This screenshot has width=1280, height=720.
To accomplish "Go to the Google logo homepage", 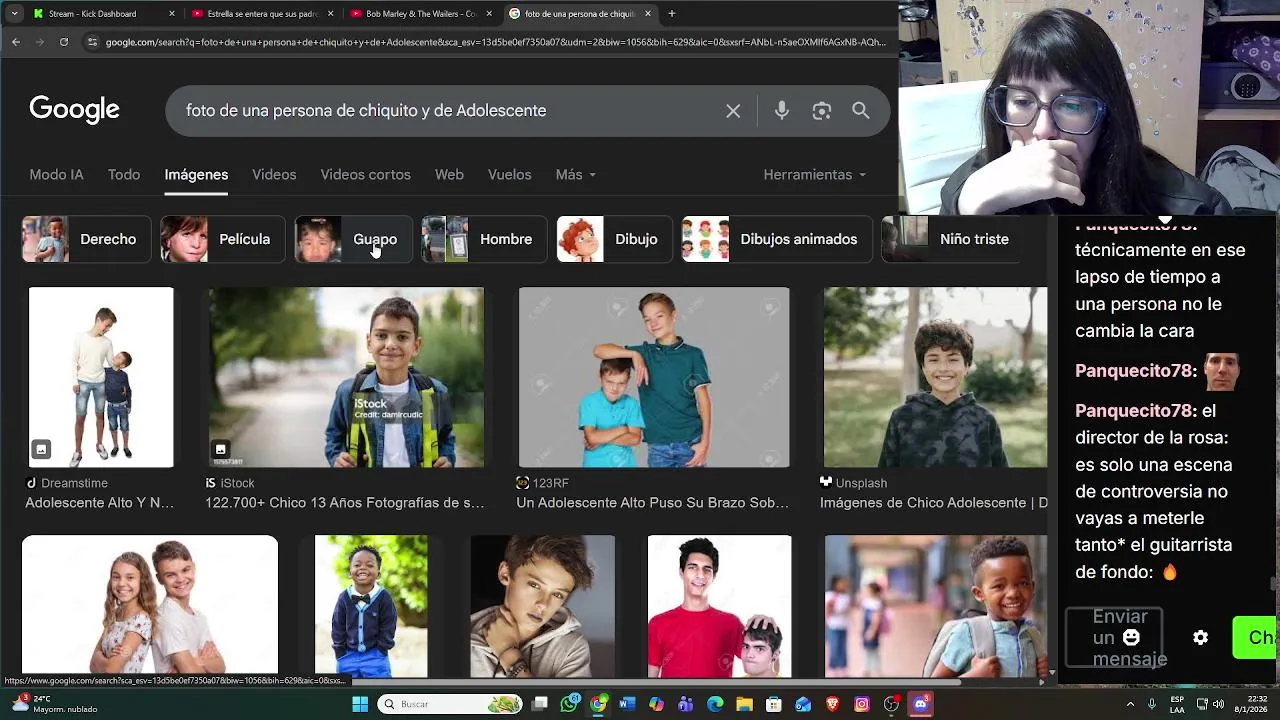I will (x=74, y=110).
